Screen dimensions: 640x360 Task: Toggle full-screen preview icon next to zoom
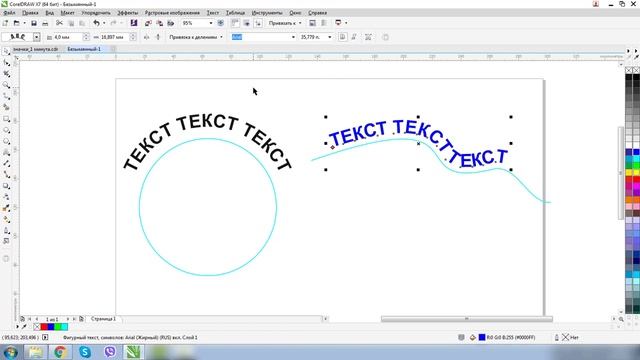tap(220, 23)
